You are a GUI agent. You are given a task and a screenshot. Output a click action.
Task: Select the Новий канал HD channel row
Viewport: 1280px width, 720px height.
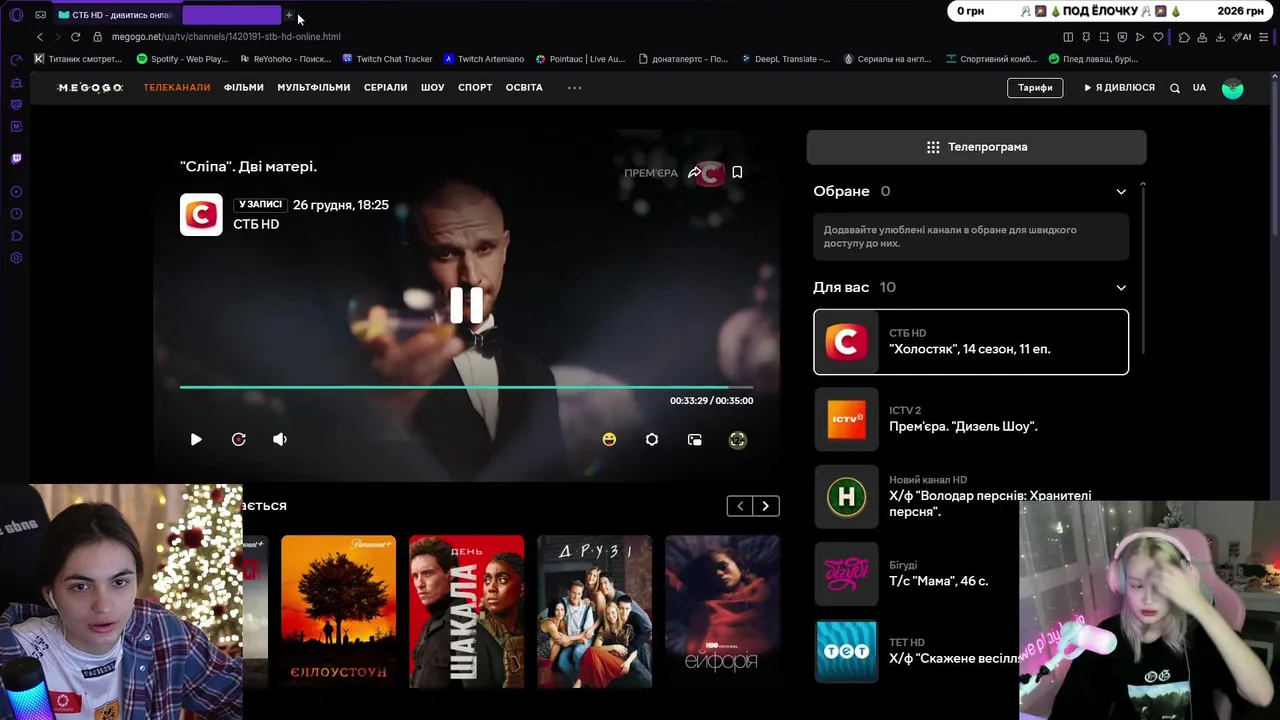(x=971, y=496)
